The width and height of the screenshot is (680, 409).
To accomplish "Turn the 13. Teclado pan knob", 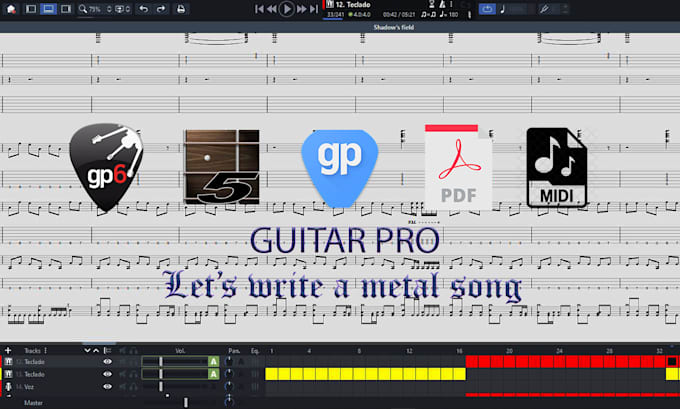I will point(229,374).
